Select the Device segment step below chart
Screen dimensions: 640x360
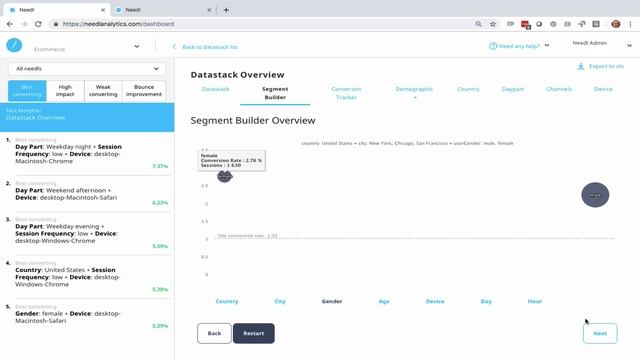pyautogui.click(x=435, y=301)
